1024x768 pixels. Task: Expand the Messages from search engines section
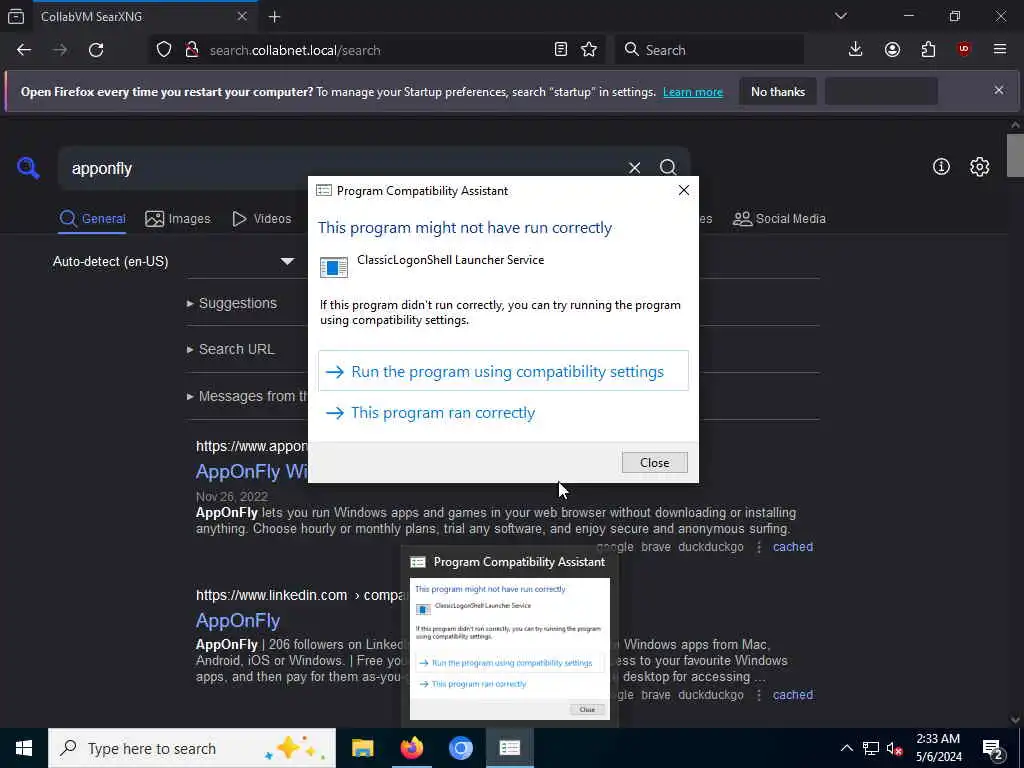tap(247, 396)
